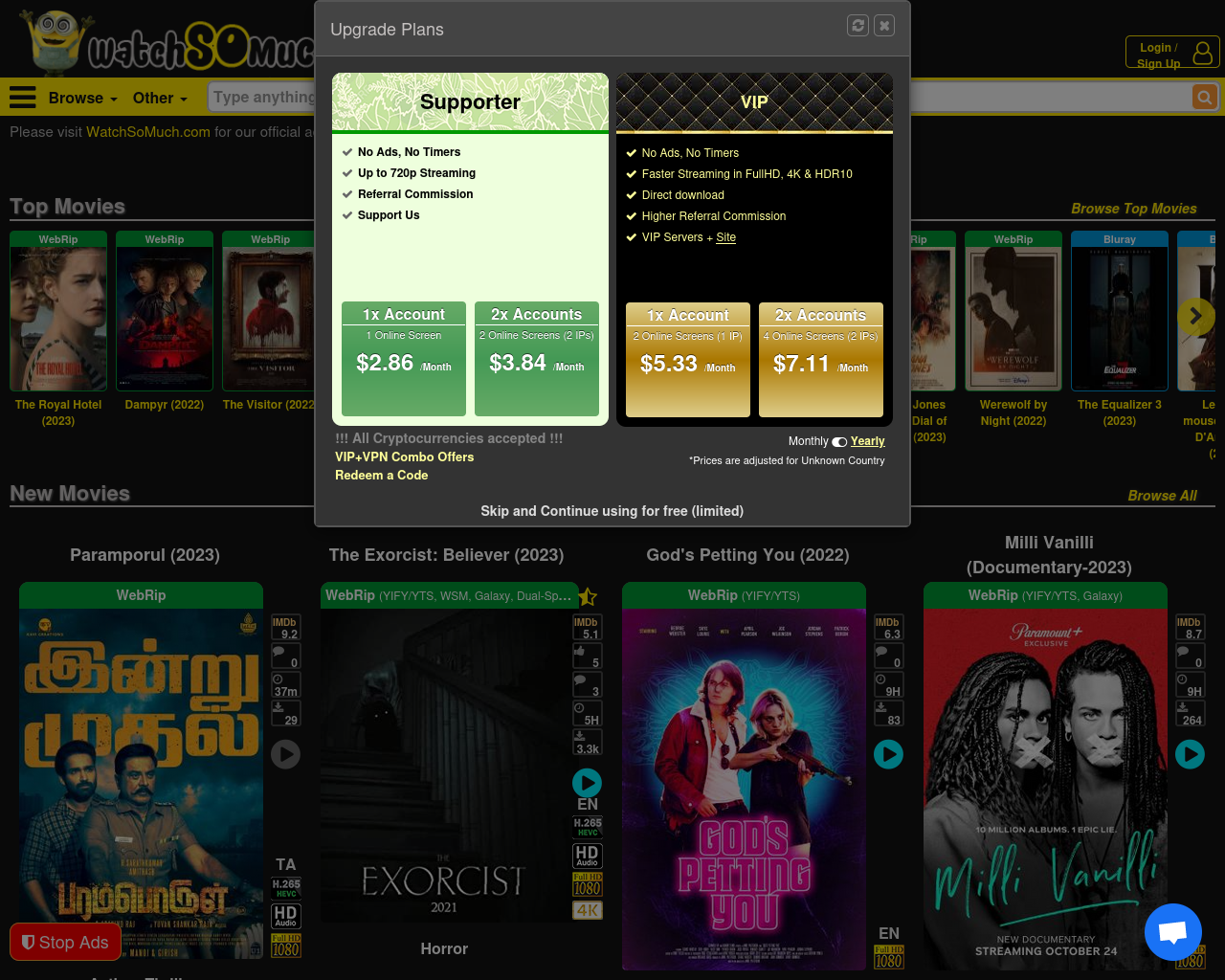The height and width of the screenshot is (980, 1225).
Task: Expand the Browse dropdown menu
Action: pos(82,98)
